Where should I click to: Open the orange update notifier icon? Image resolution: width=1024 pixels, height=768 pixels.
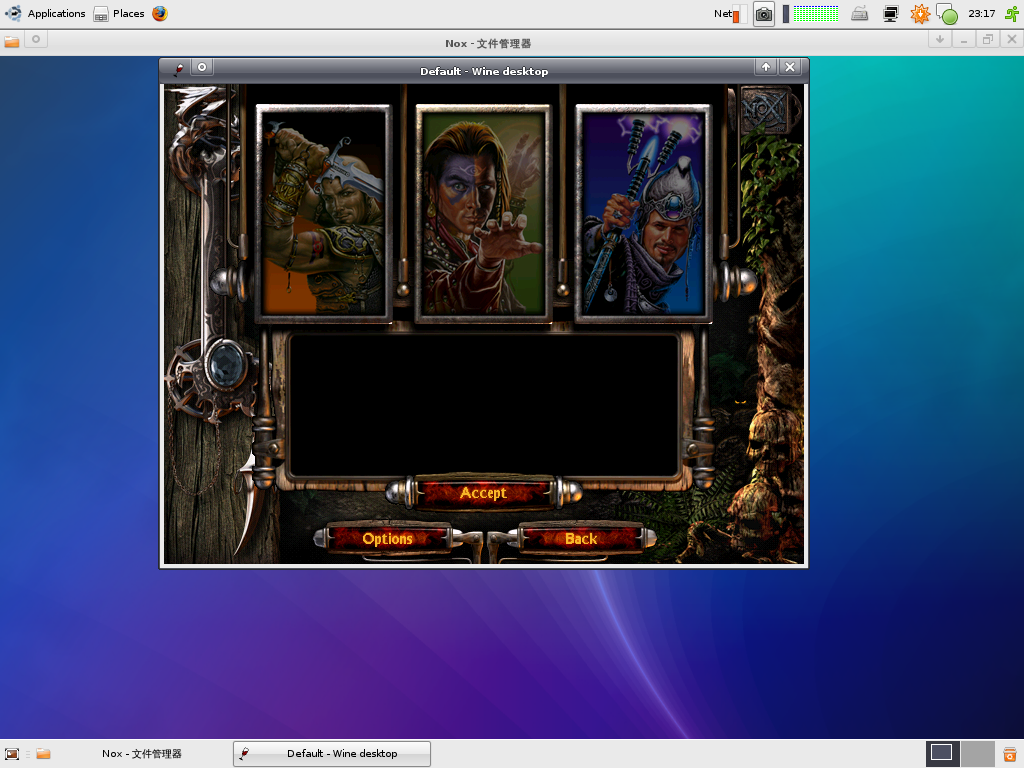[920, 14]
